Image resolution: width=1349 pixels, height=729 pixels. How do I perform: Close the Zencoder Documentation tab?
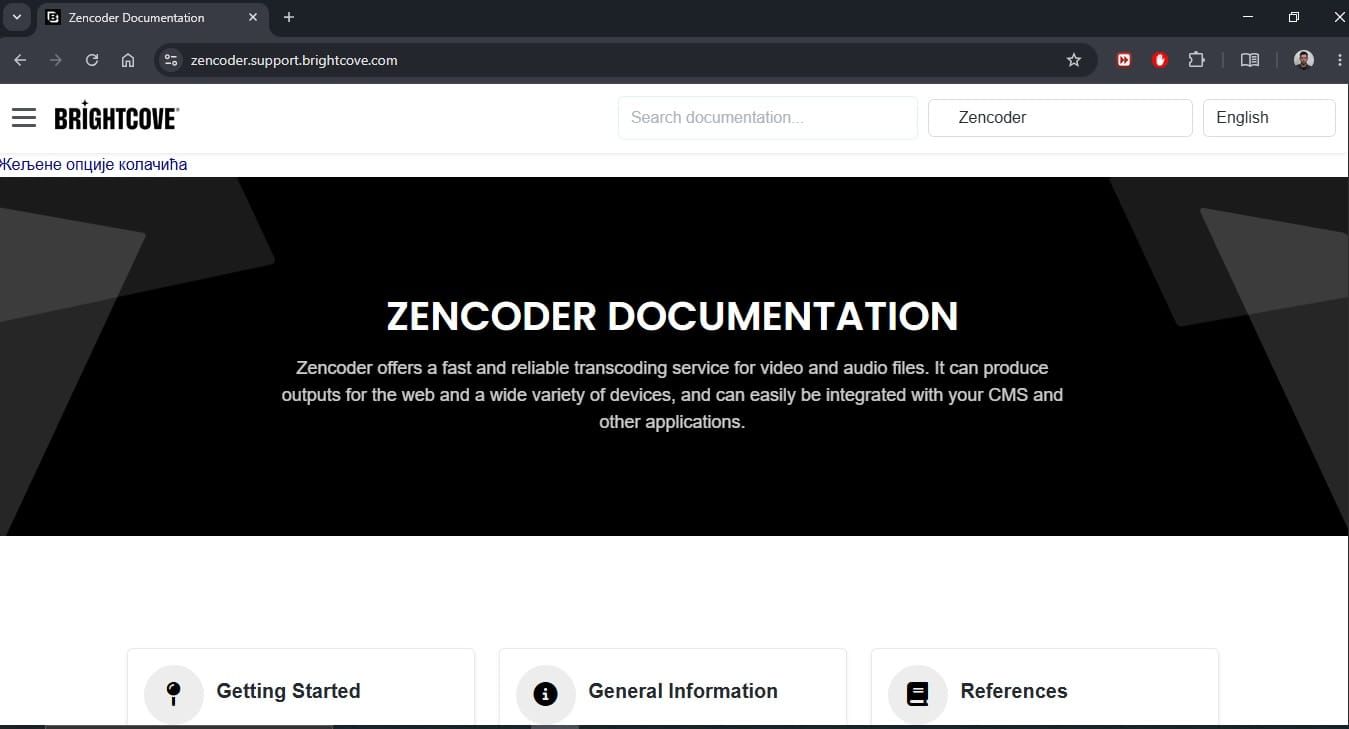point(253,17)
